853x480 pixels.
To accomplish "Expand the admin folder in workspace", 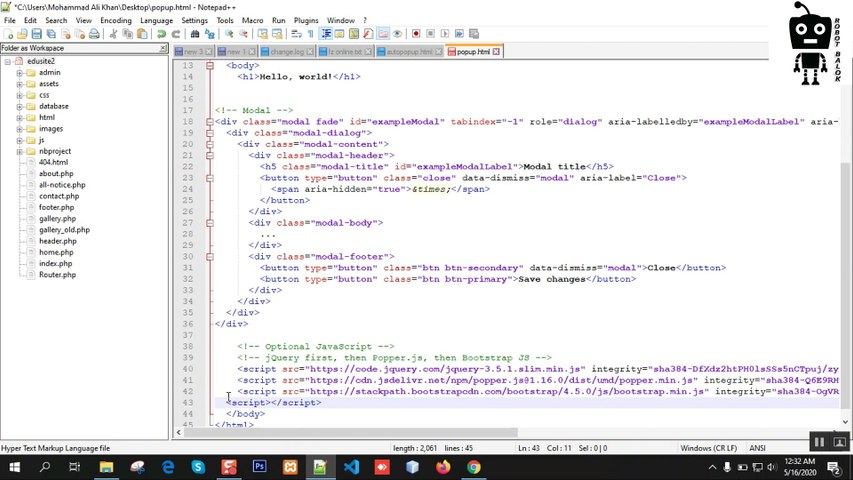I will (19, 73).
